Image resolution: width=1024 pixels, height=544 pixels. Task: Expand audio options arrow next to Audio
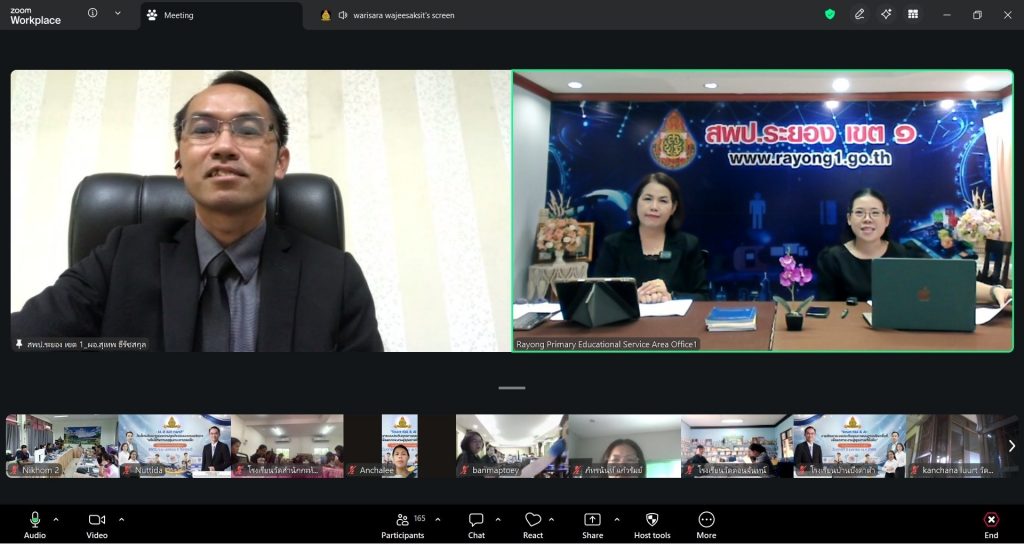[56, 519]
